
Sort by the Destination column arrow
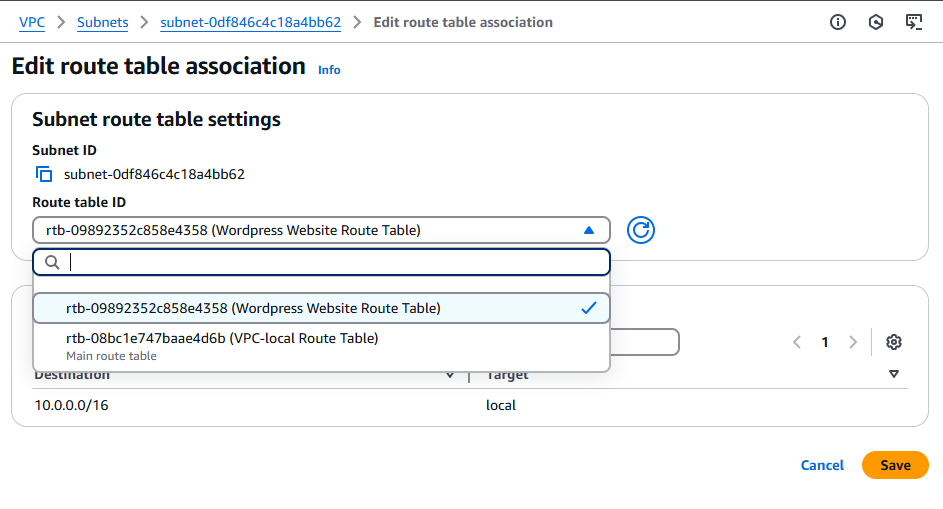(450, 375)
